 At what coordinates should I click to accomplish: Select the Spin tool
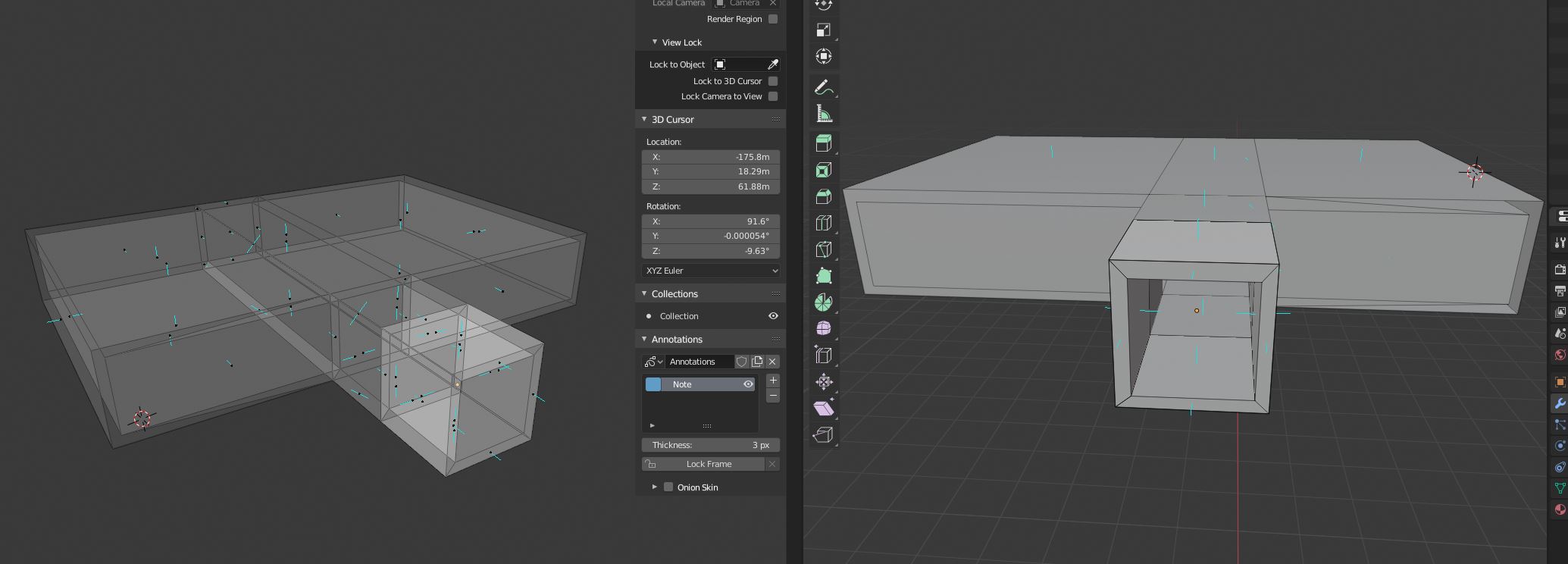click(823, 302)
